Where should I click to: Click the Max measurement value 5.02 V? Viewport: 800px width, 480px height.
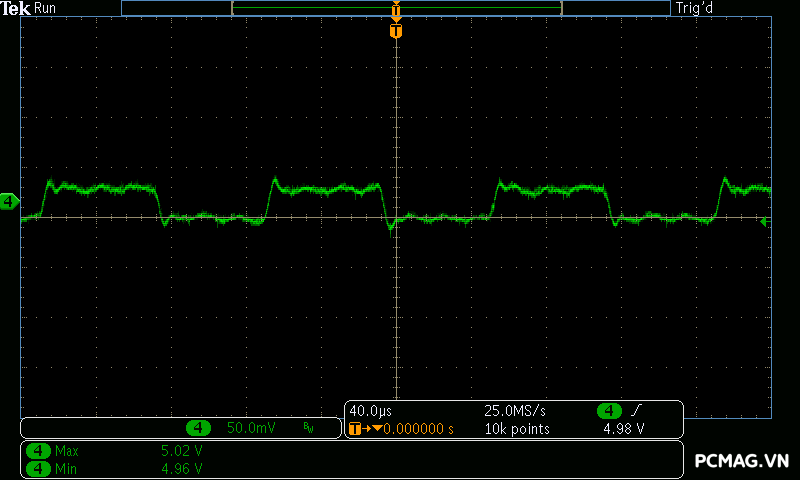(x=181, y=451)
